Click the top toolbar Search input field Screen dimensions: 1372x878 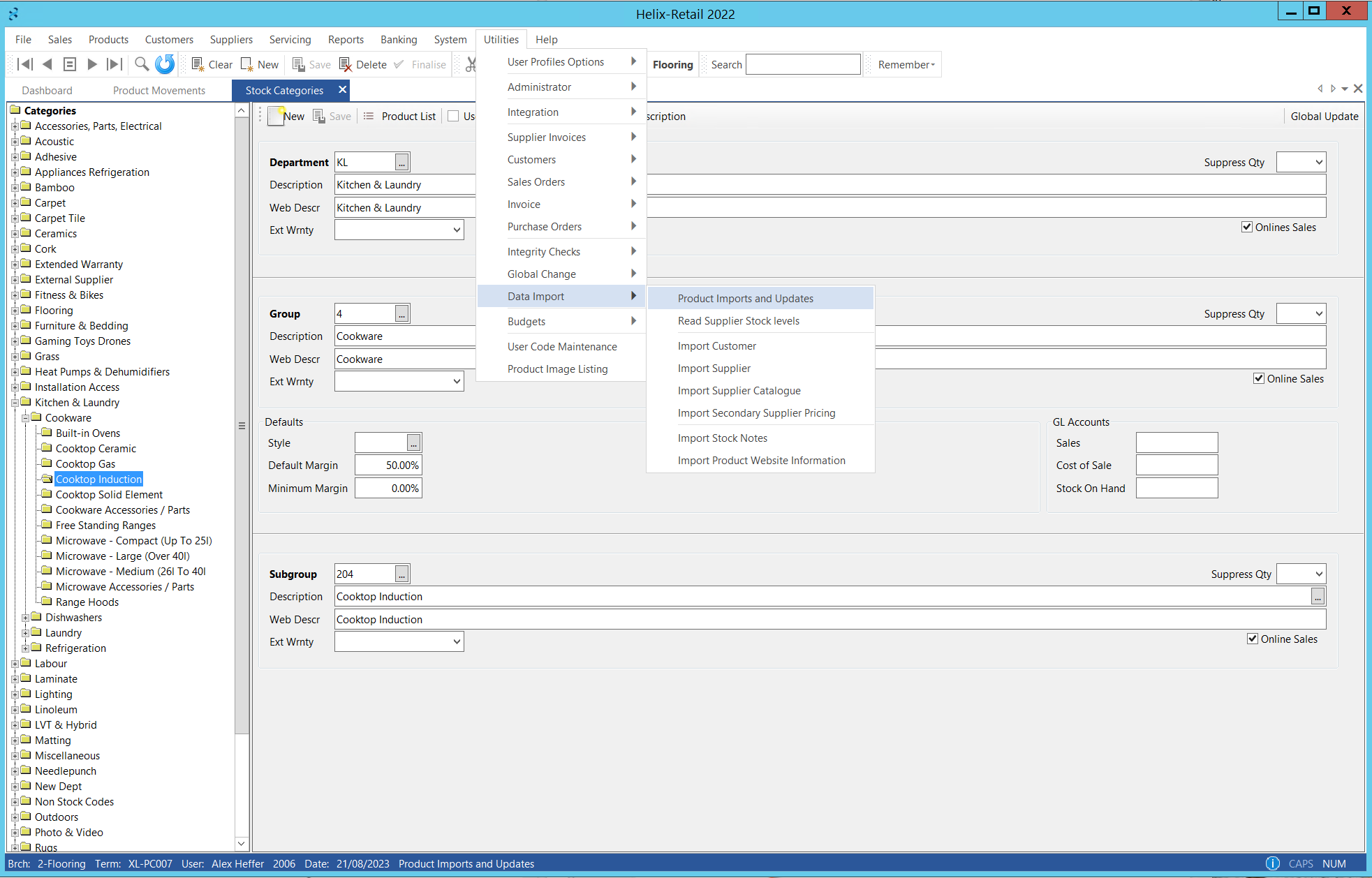click(803, 64)
